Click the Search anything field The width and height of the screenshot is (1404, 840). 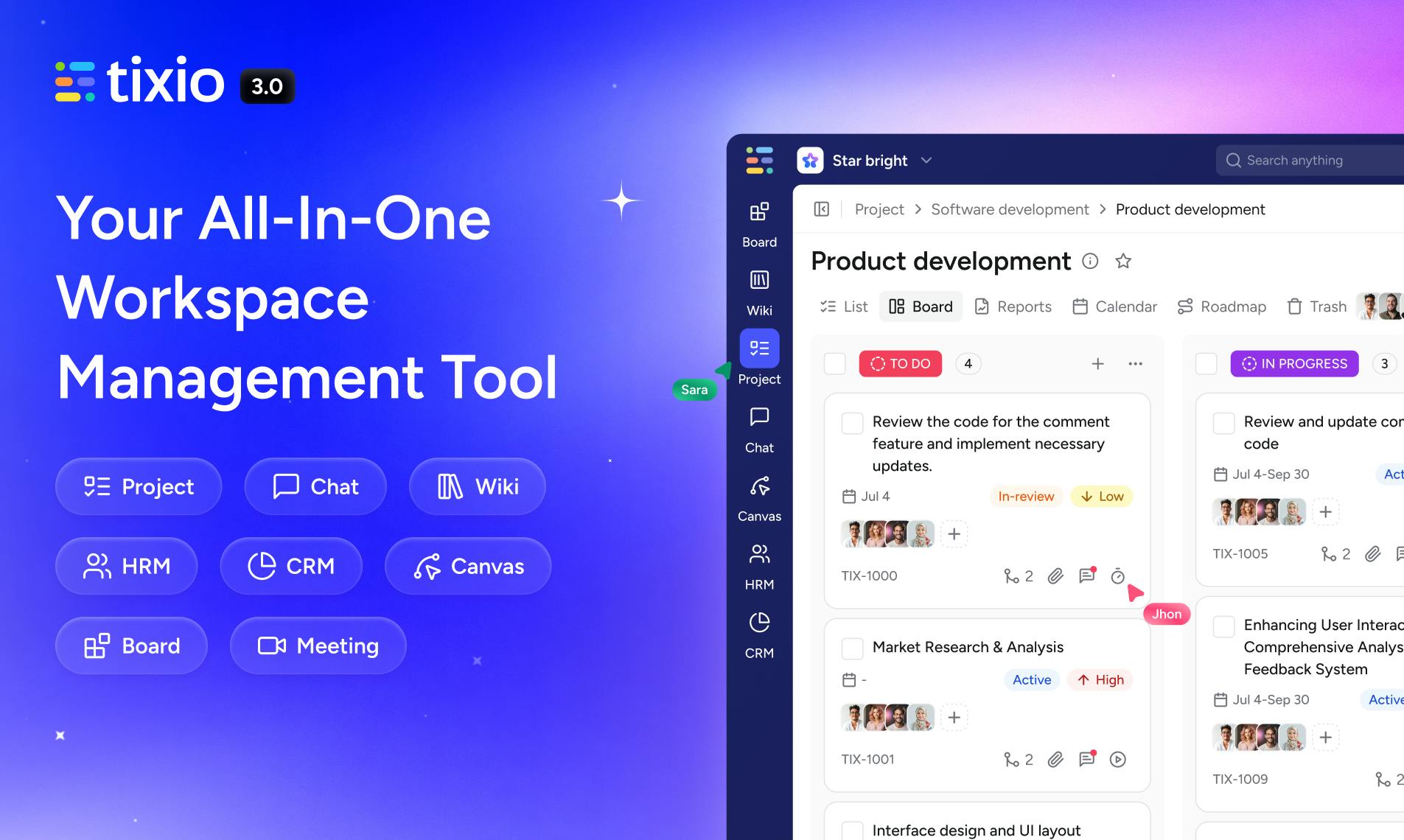(x=1310, y=160)
